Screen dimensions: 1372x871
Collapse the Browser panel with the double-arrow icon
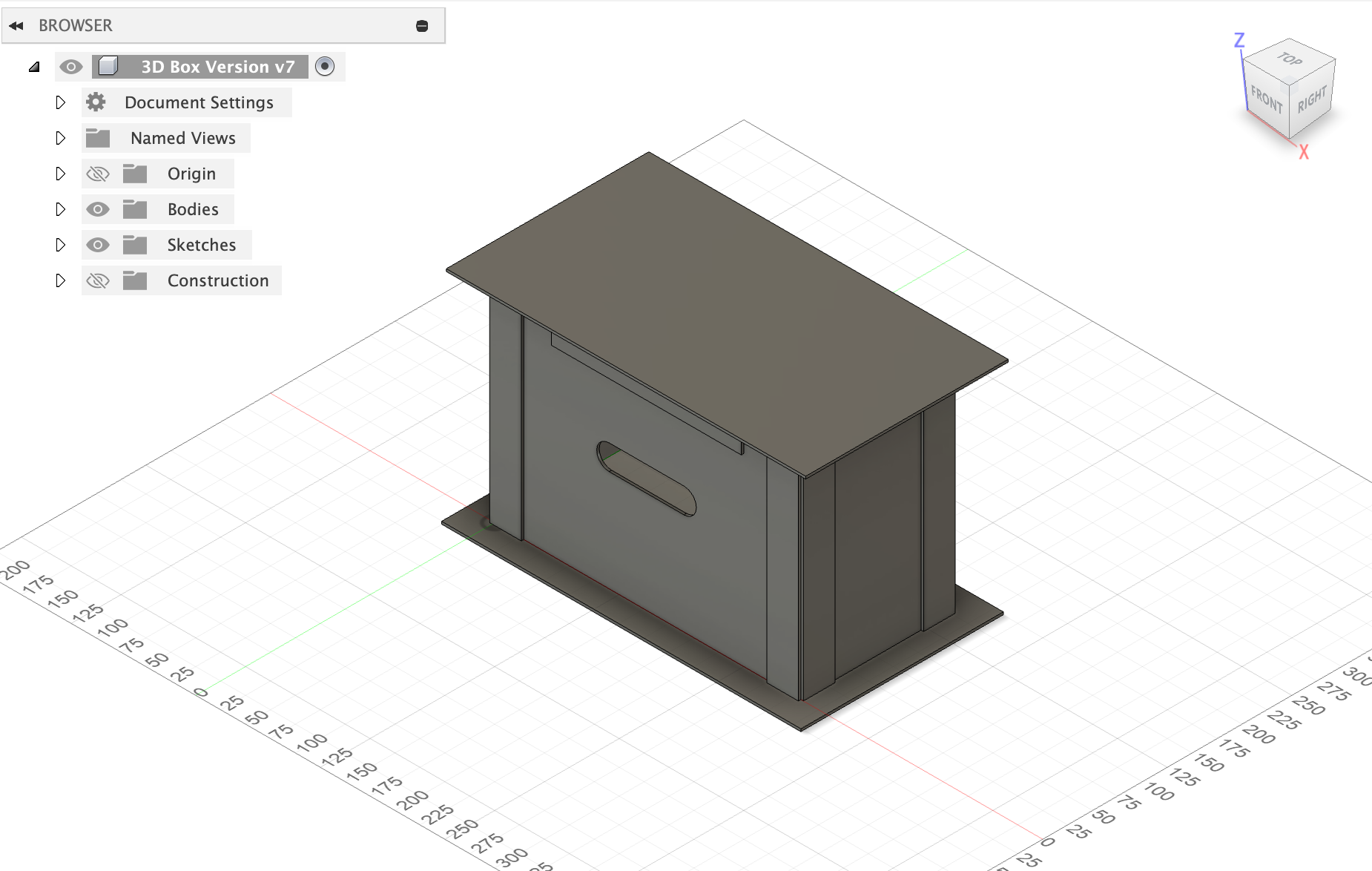coord(16,24)
